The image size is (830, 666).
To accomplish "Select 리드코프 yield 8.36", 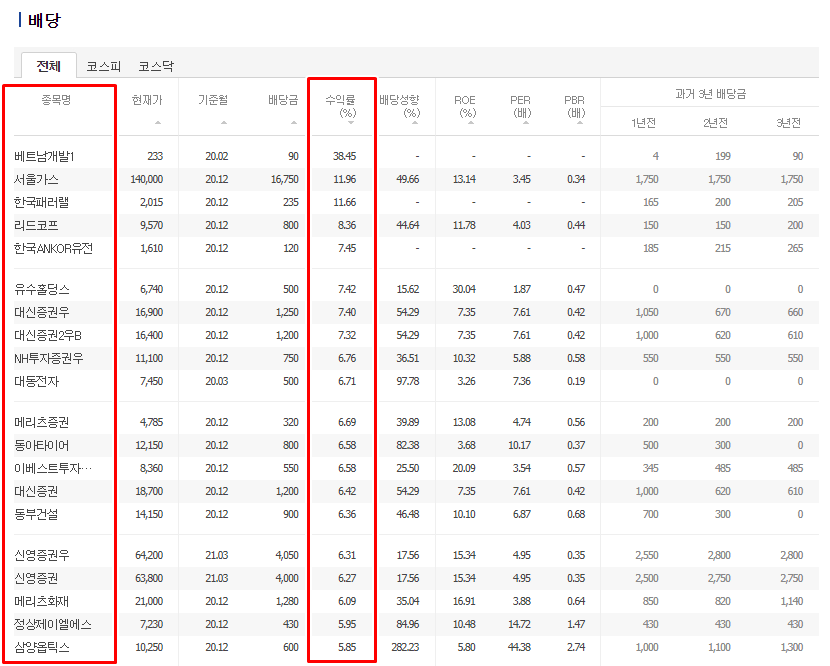I will tap(347, 226).
